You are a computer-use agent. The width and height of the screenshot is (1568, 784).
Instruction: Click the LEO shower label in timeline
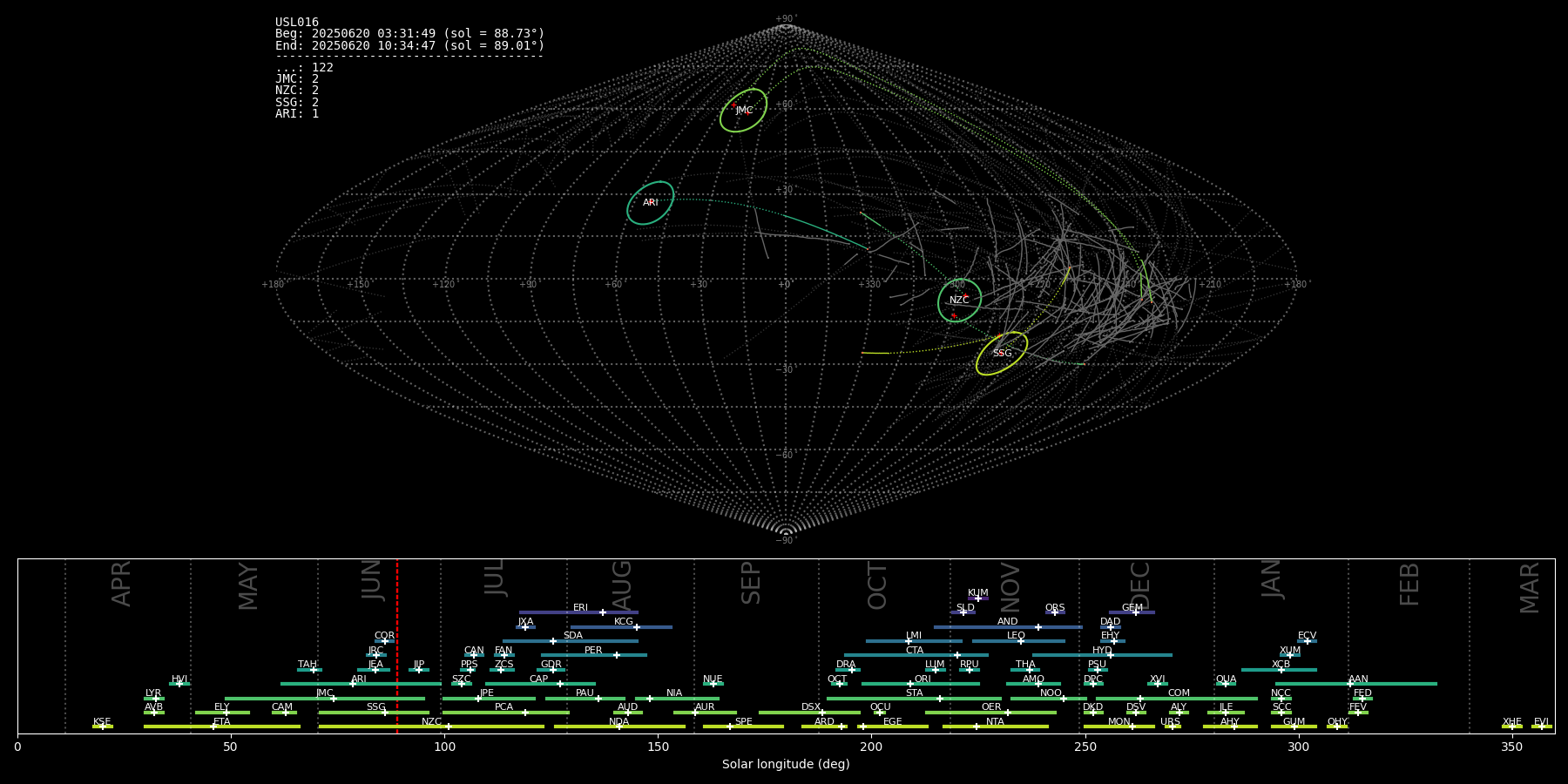[1017, 636]
